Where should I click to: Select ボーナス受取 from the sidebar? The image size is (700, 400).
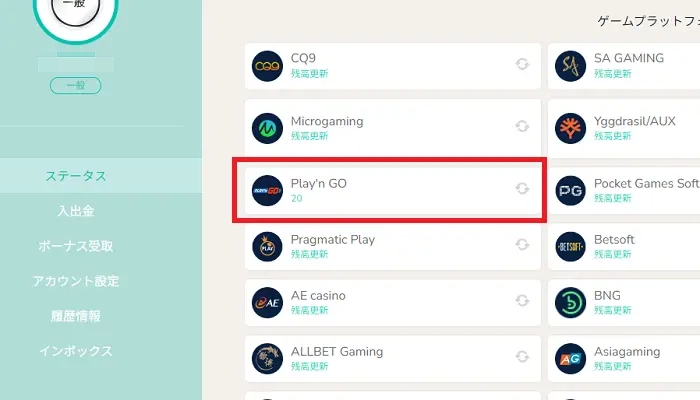pos(76,246)
